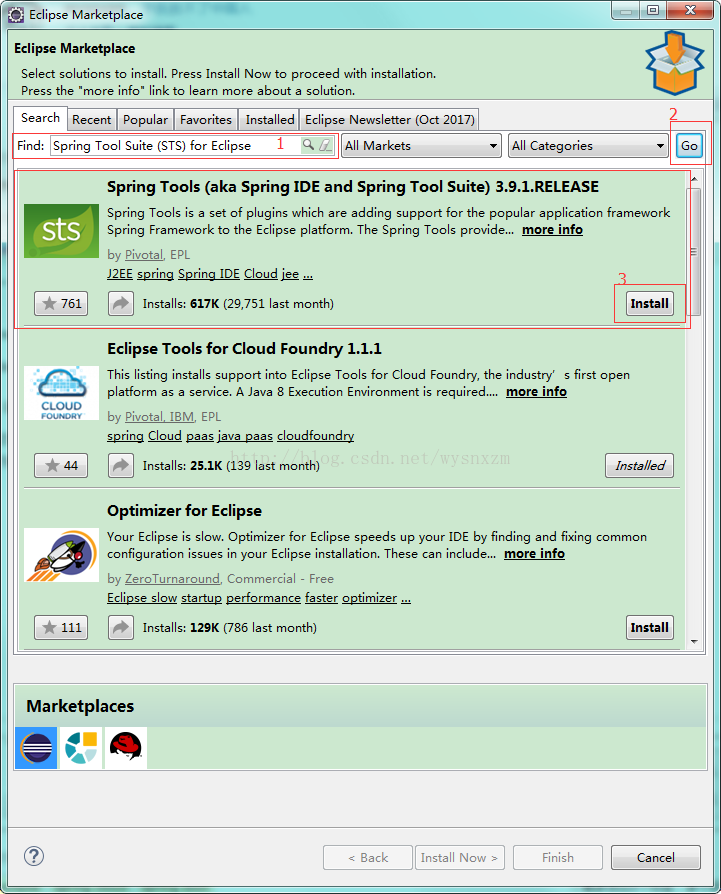The width and height of the screenshot is (721, 894).
Task: Open more info for Cloud Foundry tools
Action: pos(536,392)
